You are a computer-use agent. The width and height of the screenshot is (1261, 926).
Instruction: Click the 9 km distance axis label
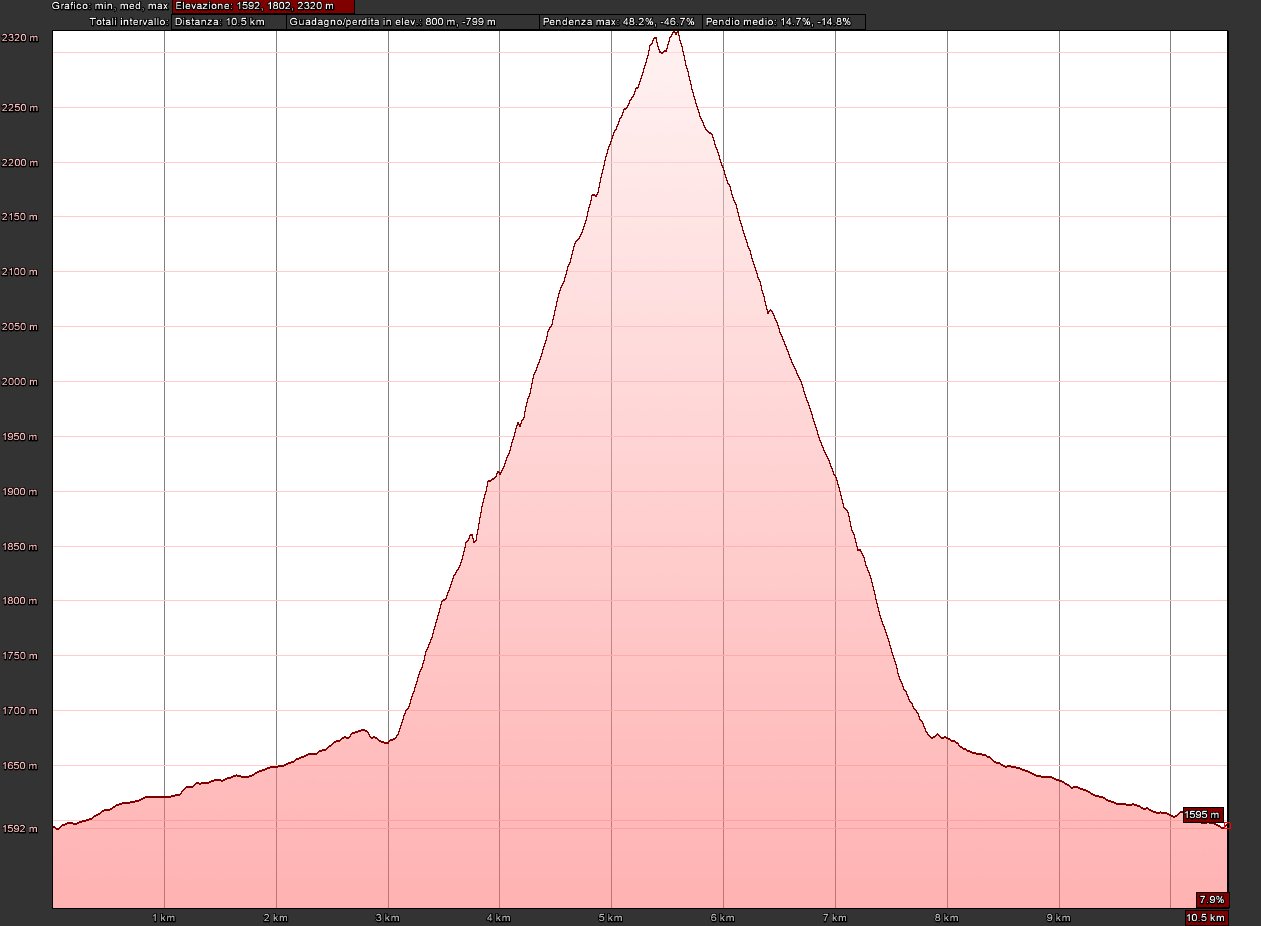(1059, 917)
